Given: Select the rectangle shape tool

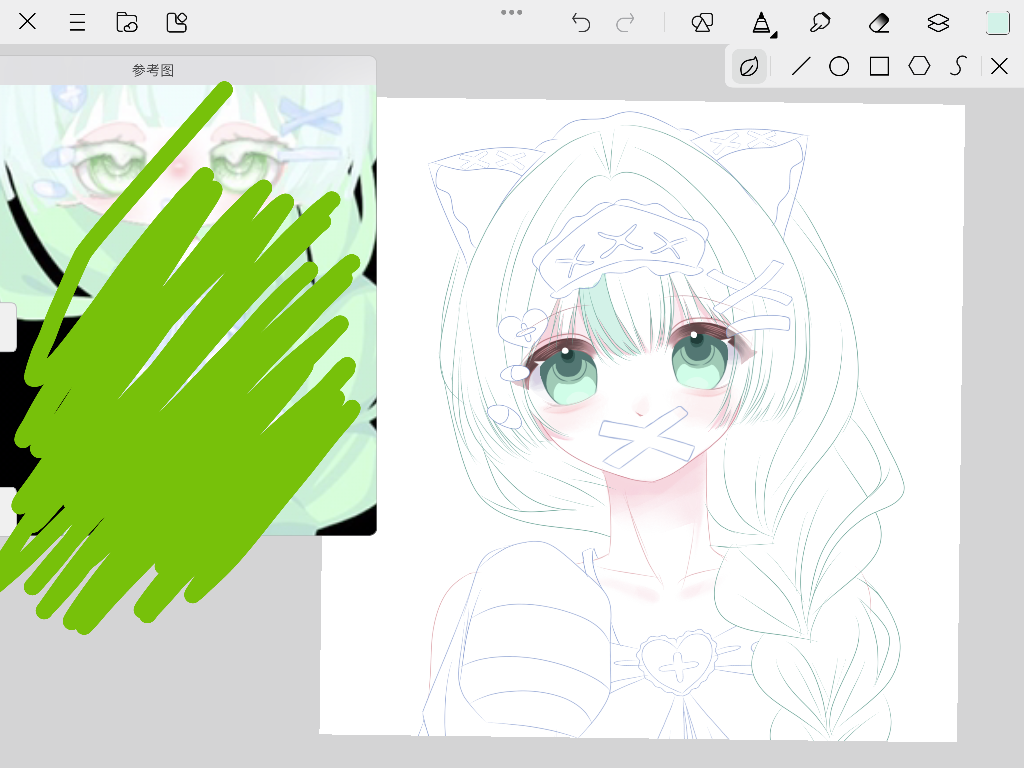Looking at the screenshot, I should tap(879, 67).
